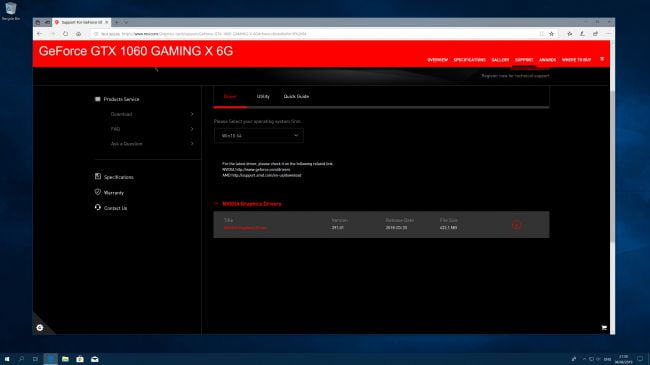Add page to favorites with the star icon
Image resolution: width=650 pixels, height=365 pixels.
(x=551, y=34)
